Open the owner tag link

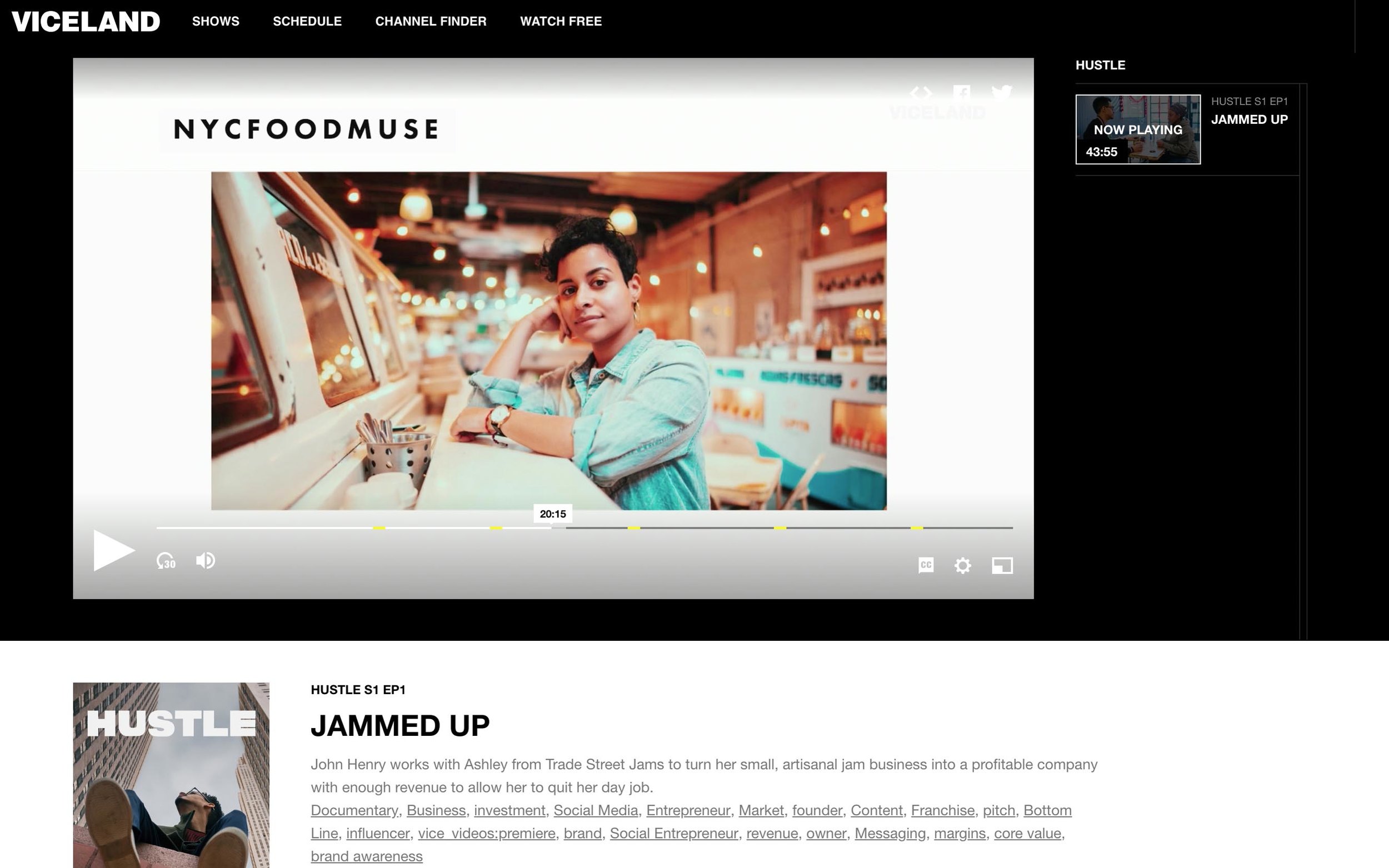tap(826, 833)
